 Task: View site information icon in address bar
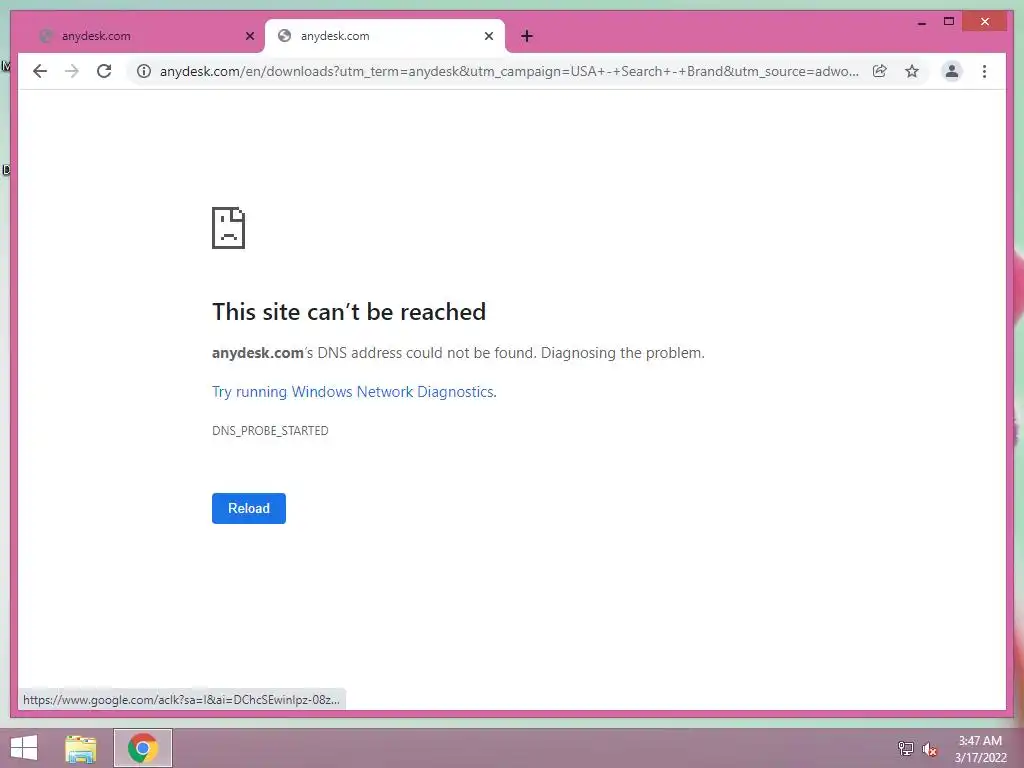[x=144, y=71]
